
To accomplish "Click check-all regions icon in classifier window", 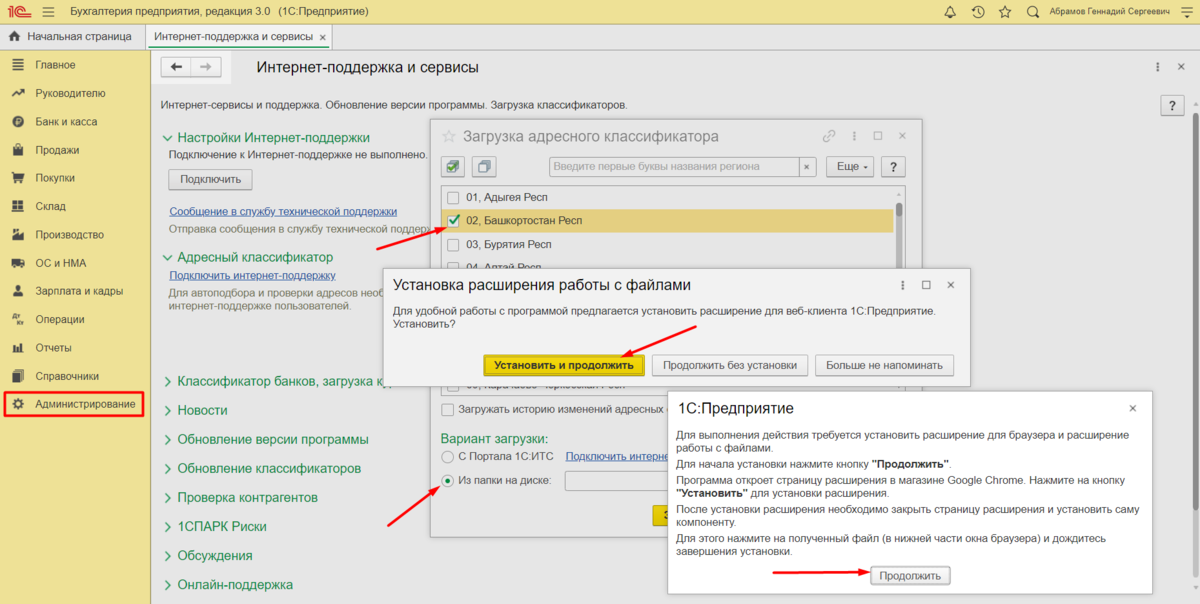I will pyautogui.click(x=454, y=166).
